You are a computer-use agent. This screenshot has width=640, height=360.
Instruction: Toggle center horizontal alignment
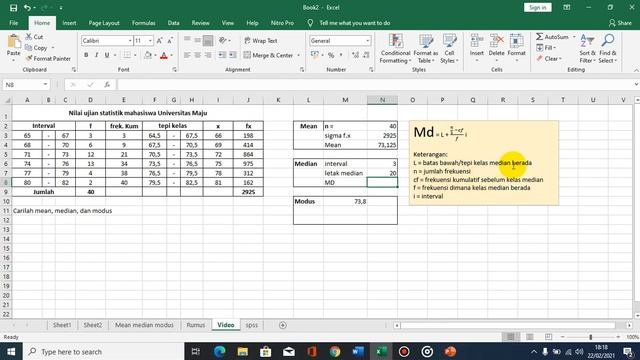click(197, 55)
